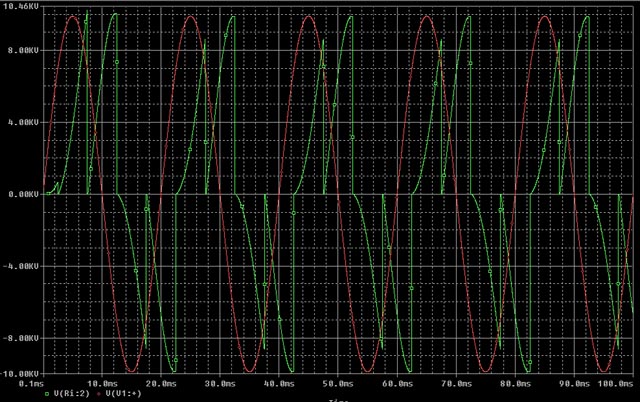Click the 10.0ms X-axis label
Screen dimensions: 640x402
coord(102,384)
